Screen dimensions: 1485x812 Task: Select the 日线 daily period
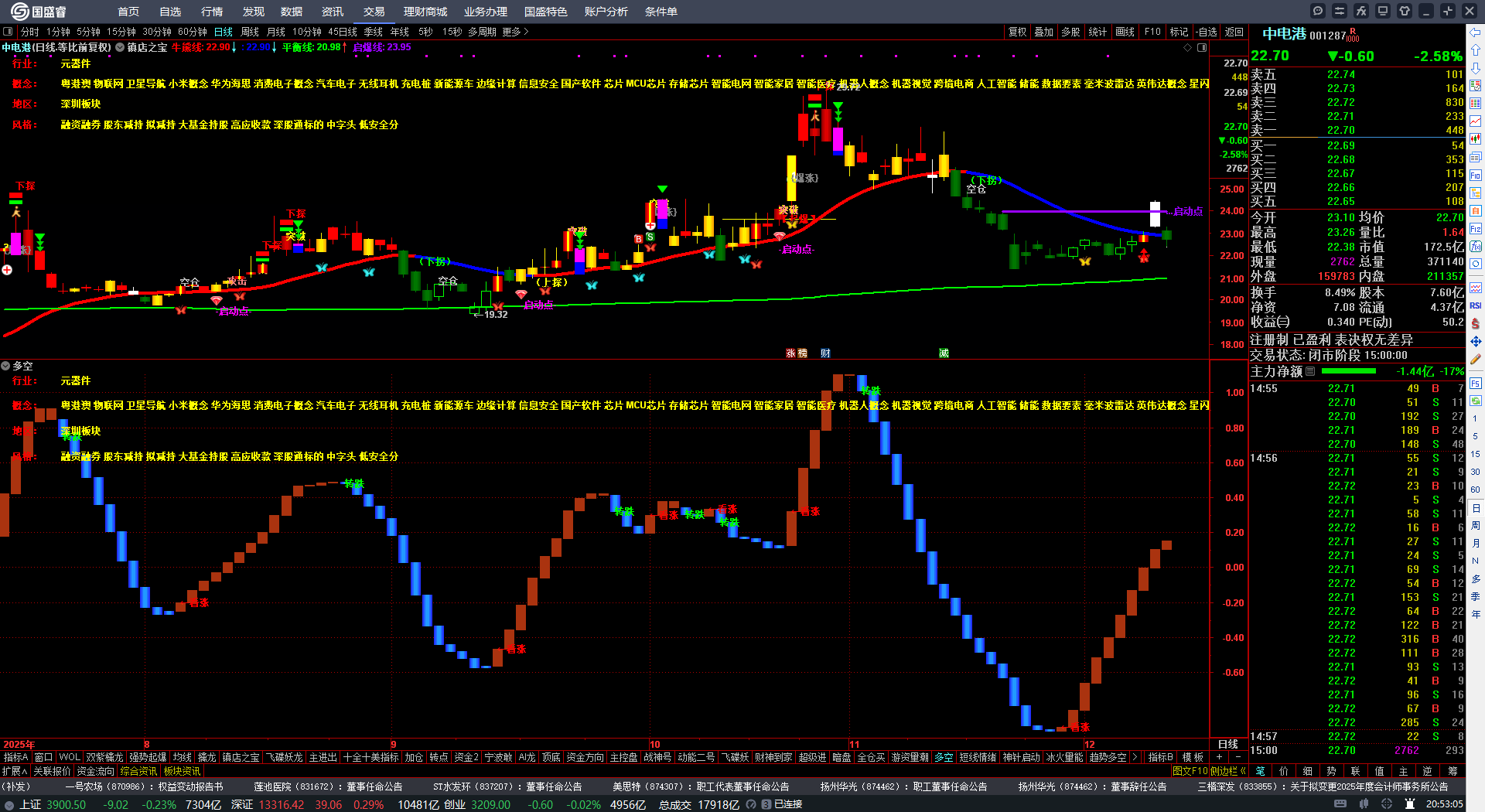(x=224, y=32)
